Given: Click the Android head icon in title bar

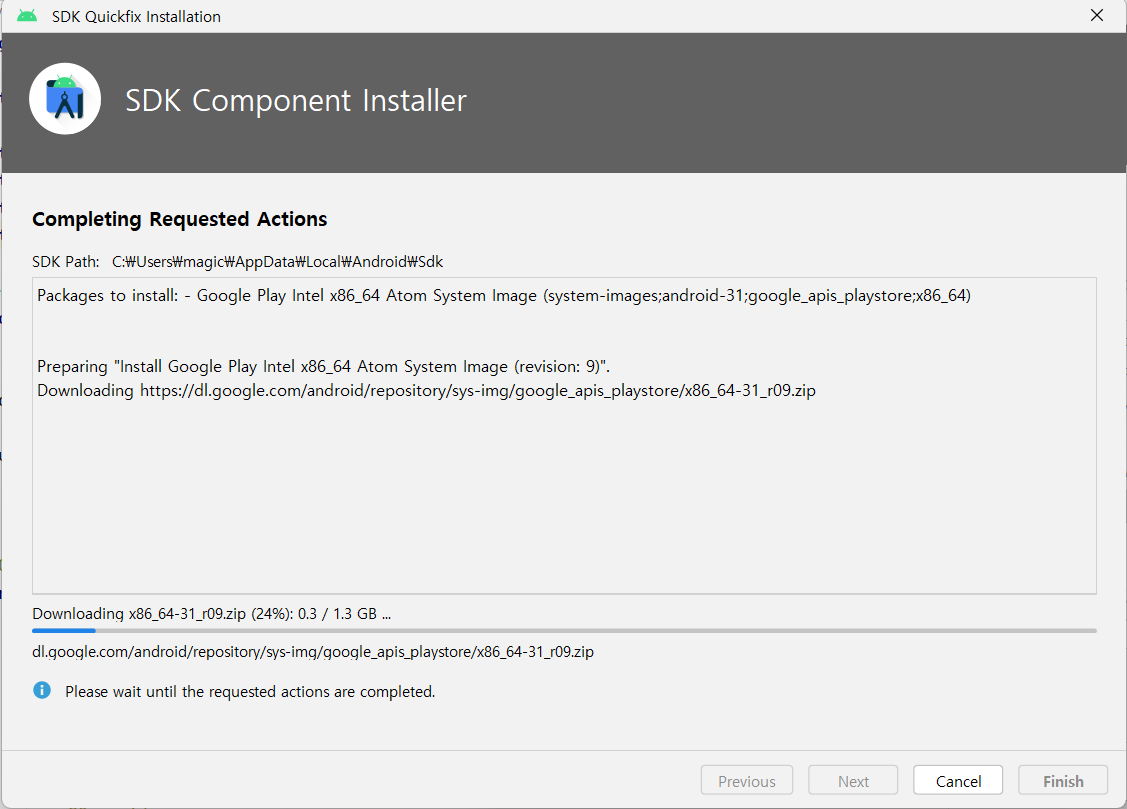Looking at the screenshot, I should (x=27, y=16).
